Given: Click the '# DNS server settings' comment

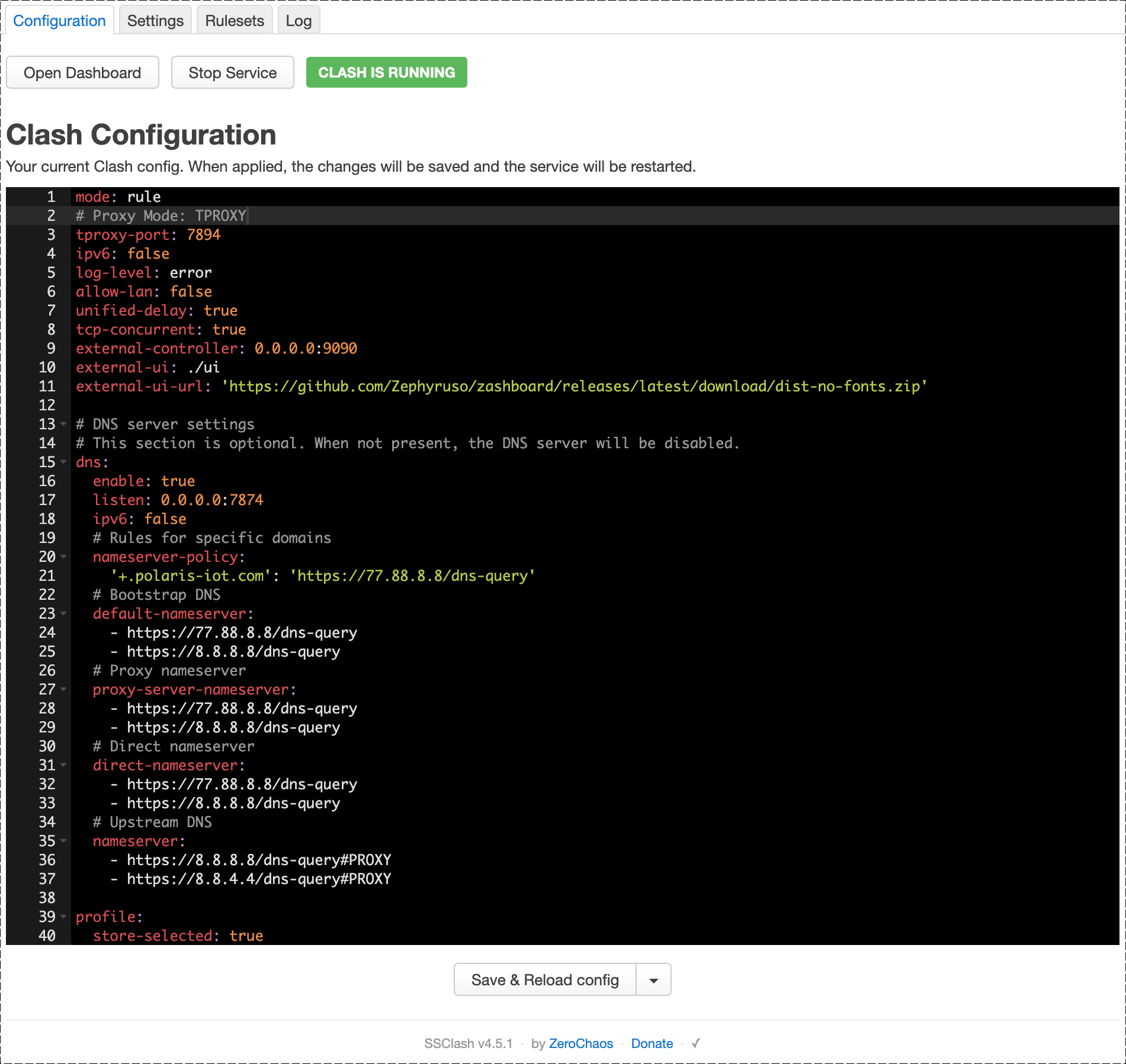Looking at the screenshot, I should pyautogui.click(x=165, y=424).
